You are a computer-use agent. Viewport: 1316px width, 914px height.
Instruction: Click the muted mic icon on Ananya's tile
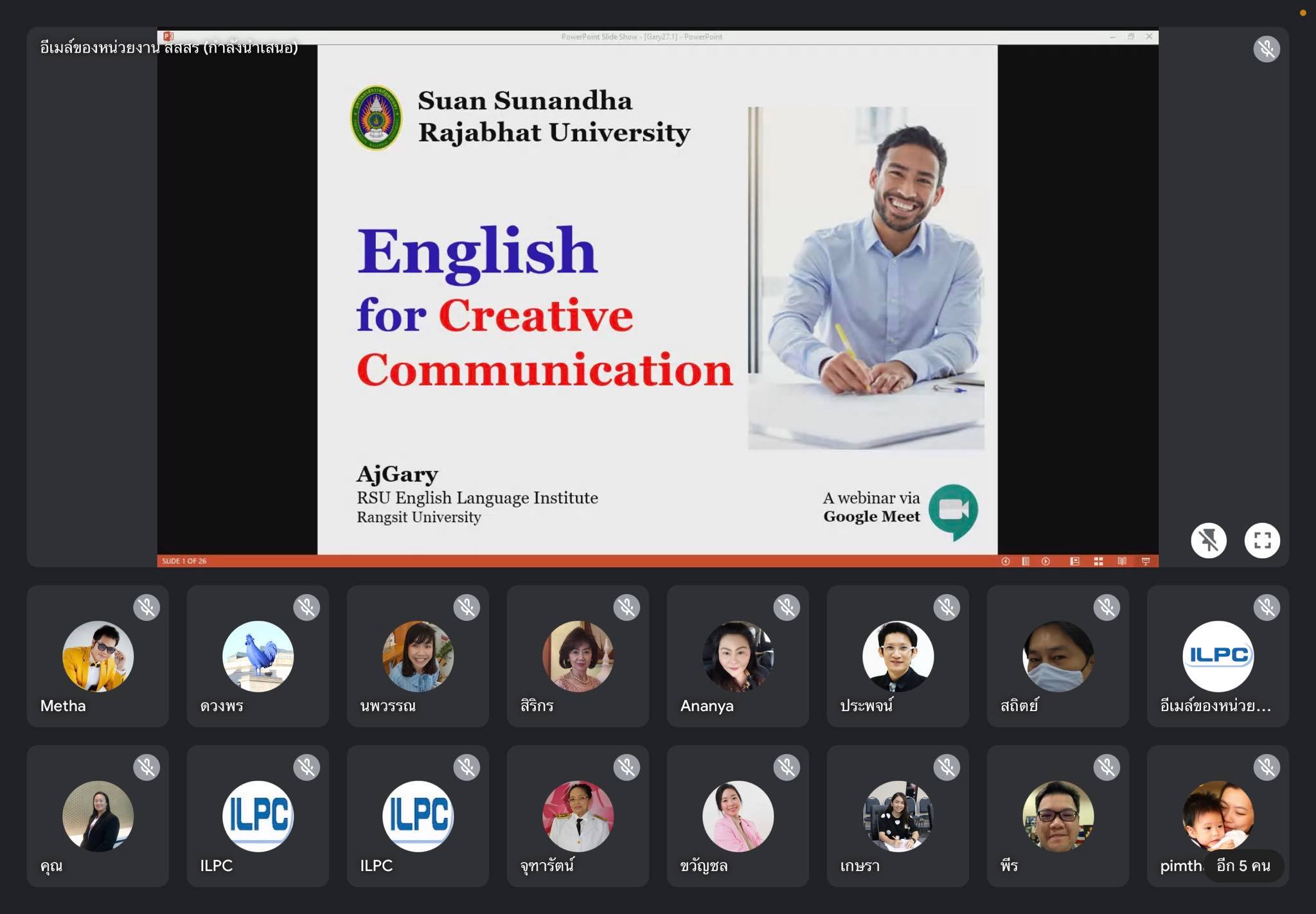pos(787,607)
